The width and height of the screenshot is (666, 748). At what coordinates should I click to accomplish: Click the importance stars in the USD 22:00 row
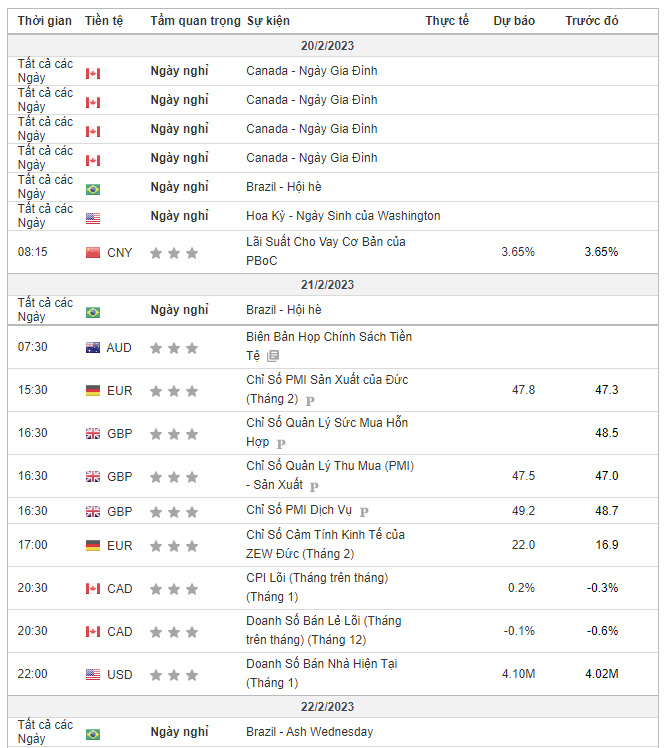pyautogui.click(x=174, y=675)
